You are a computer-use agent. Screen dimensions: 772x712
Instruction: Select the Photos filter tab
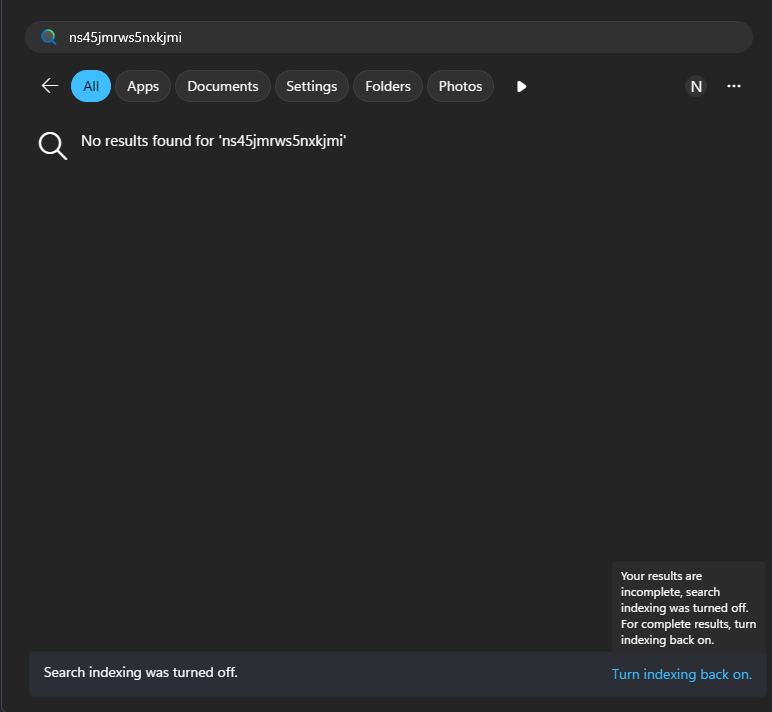(460, 86)
